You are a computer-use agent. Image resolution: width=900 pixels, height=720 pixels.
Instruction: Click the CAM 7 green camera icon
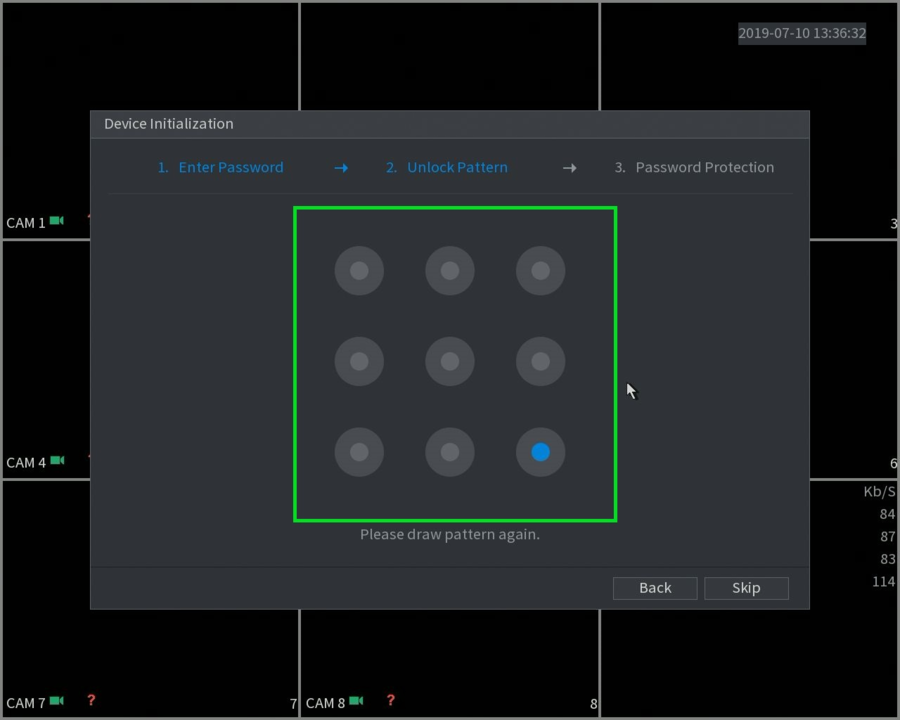point(57,700)
